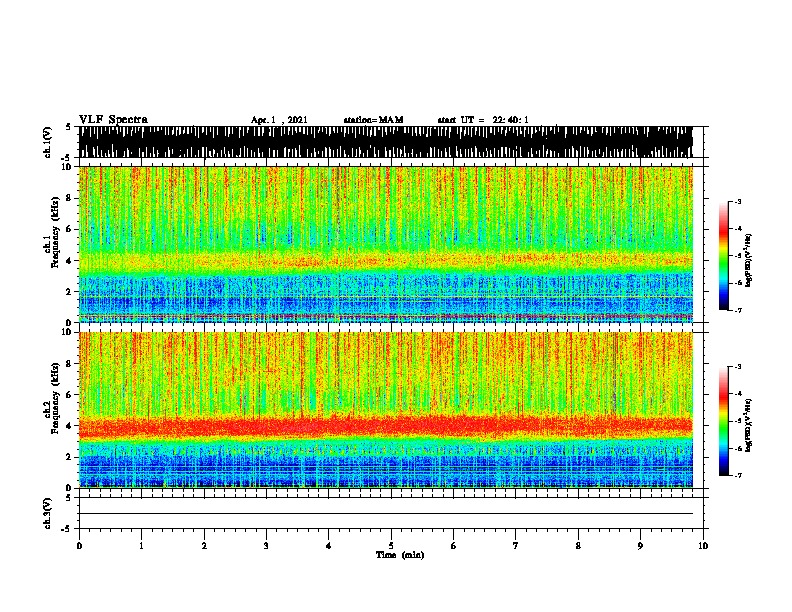Viewport: 792px width, 612px height.
Task: Click the "5" tick on ch.3(V) axis
Action: tap(68, 498)
